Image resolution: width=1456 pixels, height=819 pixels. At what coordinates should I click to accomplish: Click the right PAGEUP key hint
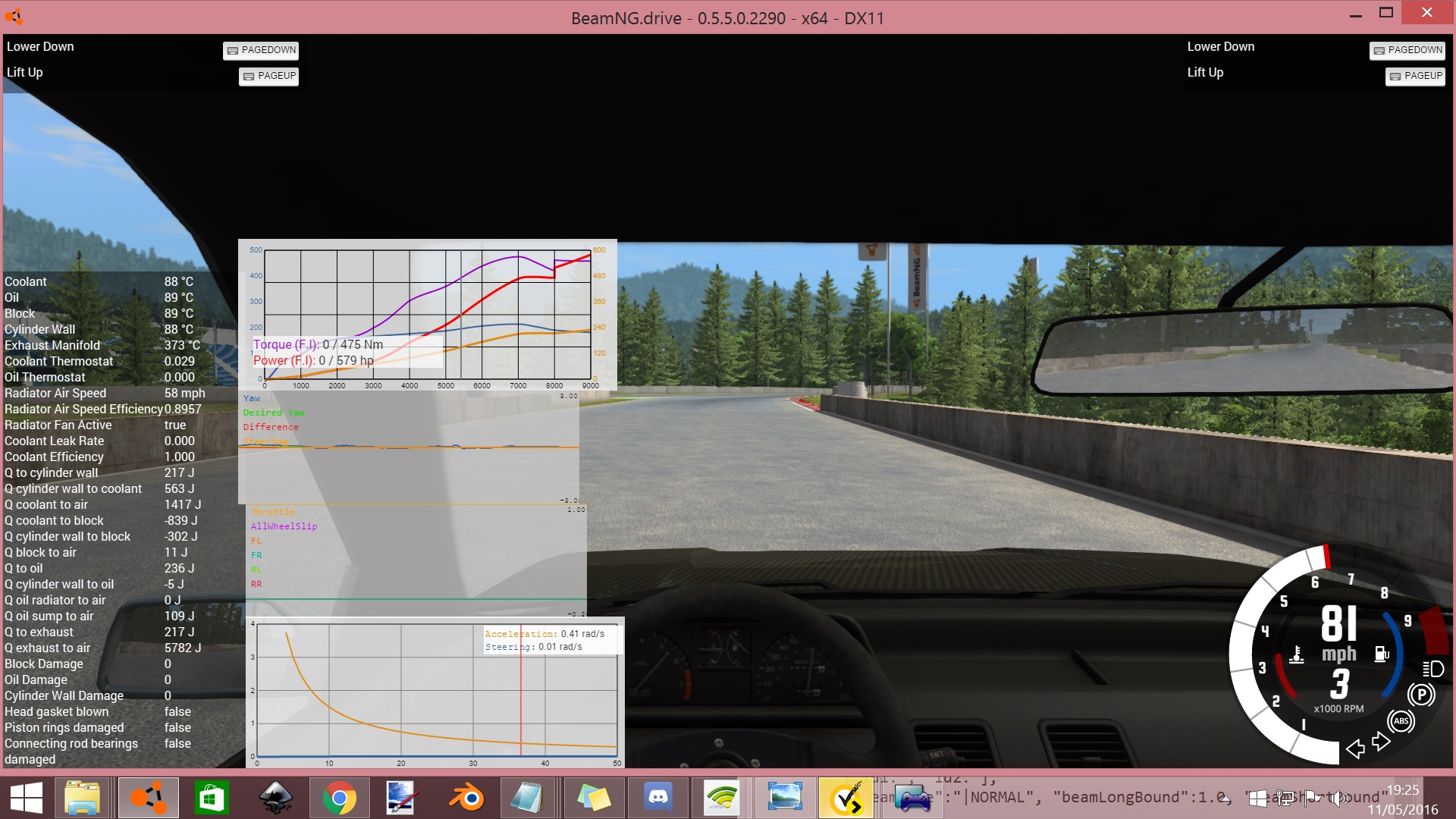(x=1416, y=76)
